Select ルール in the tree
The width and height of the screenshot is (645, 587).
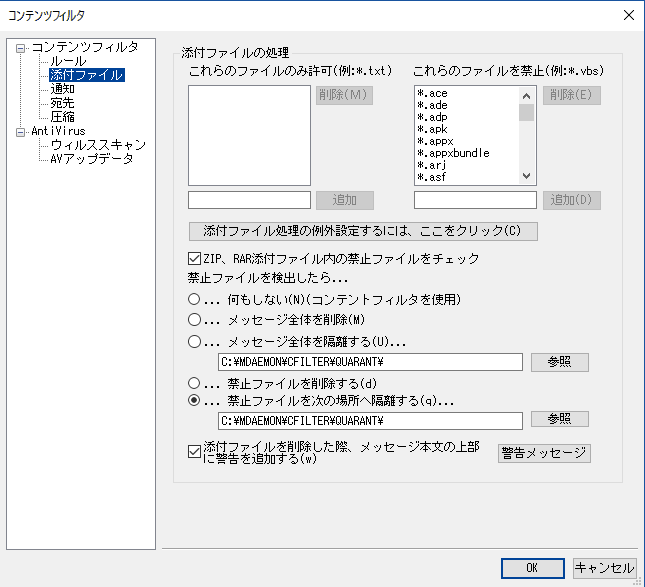click(68, 61)
